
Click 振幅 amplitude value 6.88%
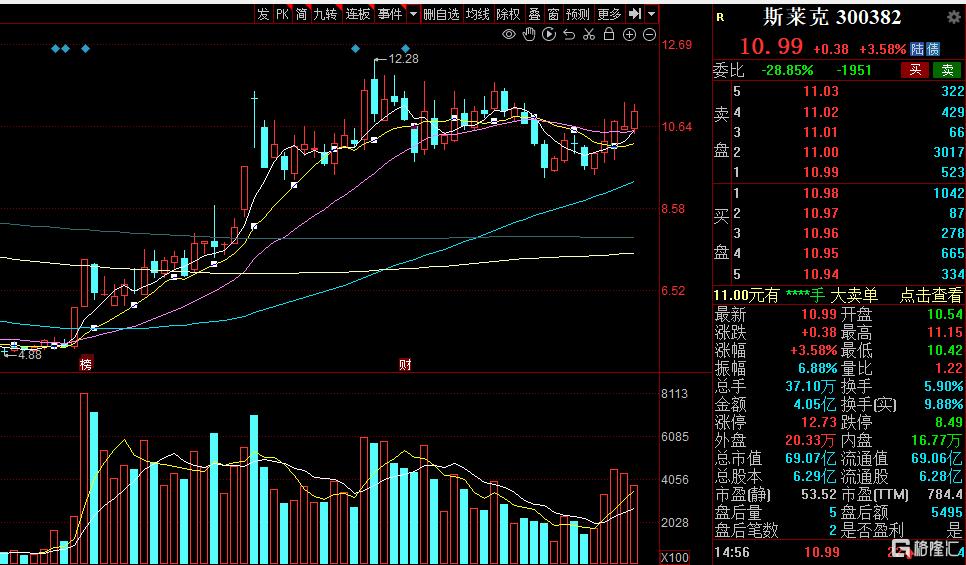pyautogui.click(x=818, y=368)
